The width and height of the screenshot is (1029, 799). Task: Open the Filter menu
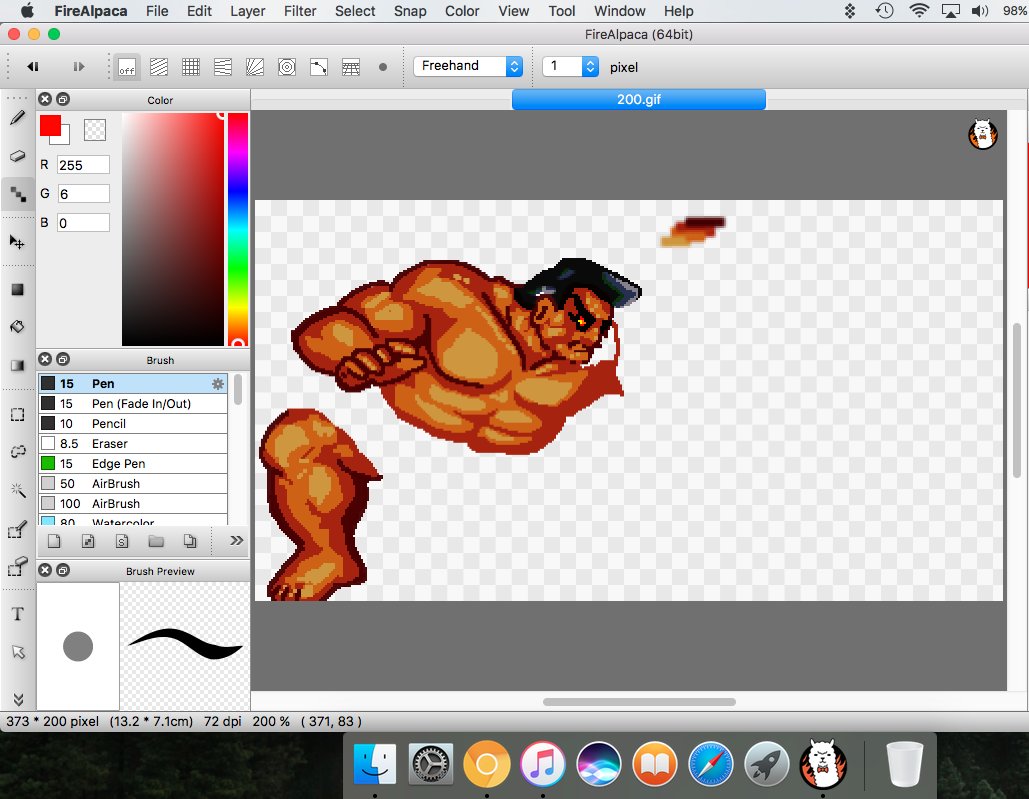coord(300,11)
